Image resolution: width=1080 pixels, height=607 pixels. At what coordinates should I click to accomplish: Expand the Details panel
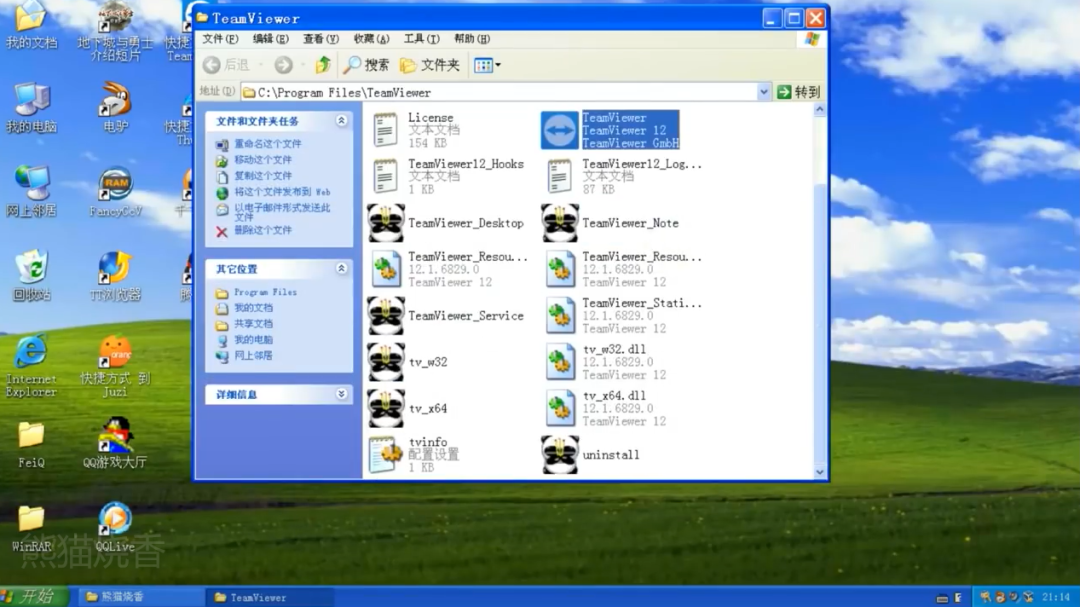tap(341, 394)
